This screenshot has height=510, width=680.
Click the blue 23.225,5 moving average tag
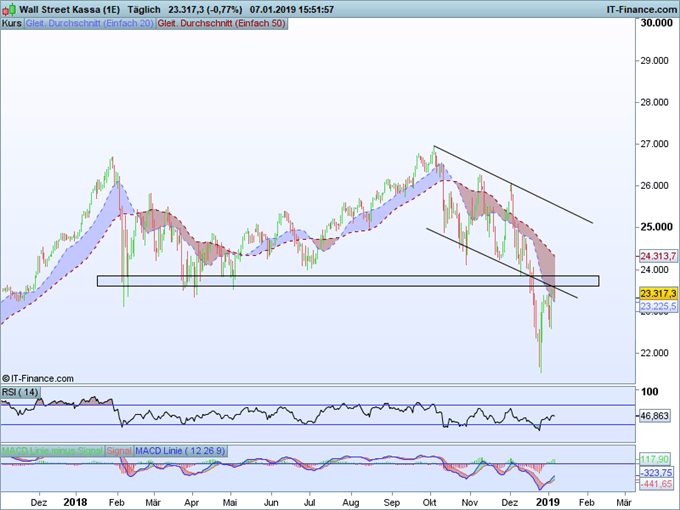click(658, 307)
